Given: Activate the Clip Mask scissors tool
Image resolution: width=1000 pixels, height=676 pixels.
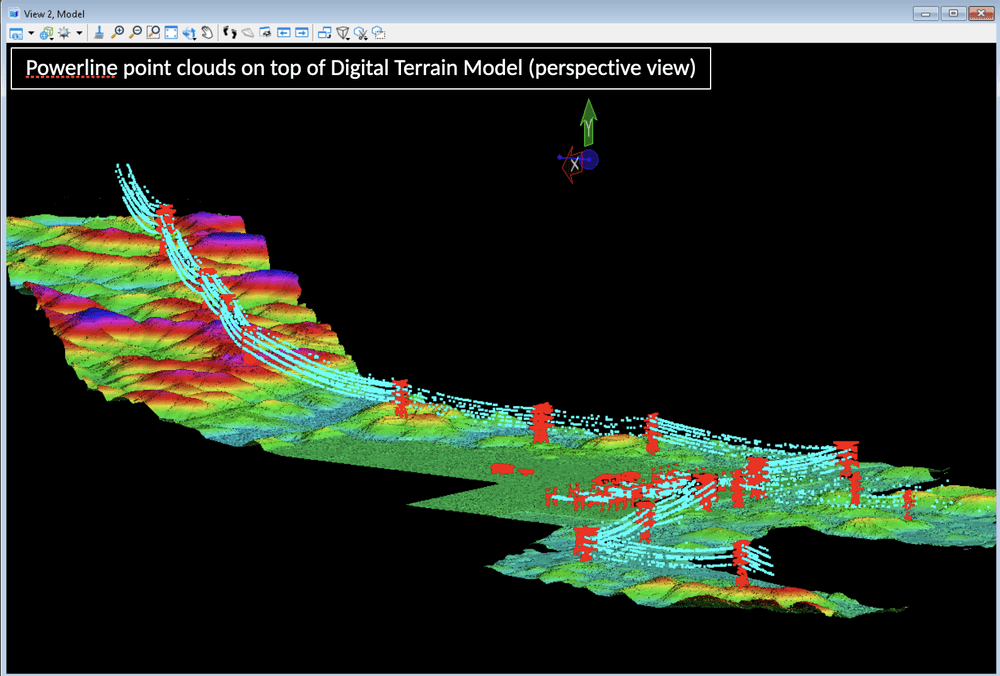Looking at the screenshot, I should 362,33.
